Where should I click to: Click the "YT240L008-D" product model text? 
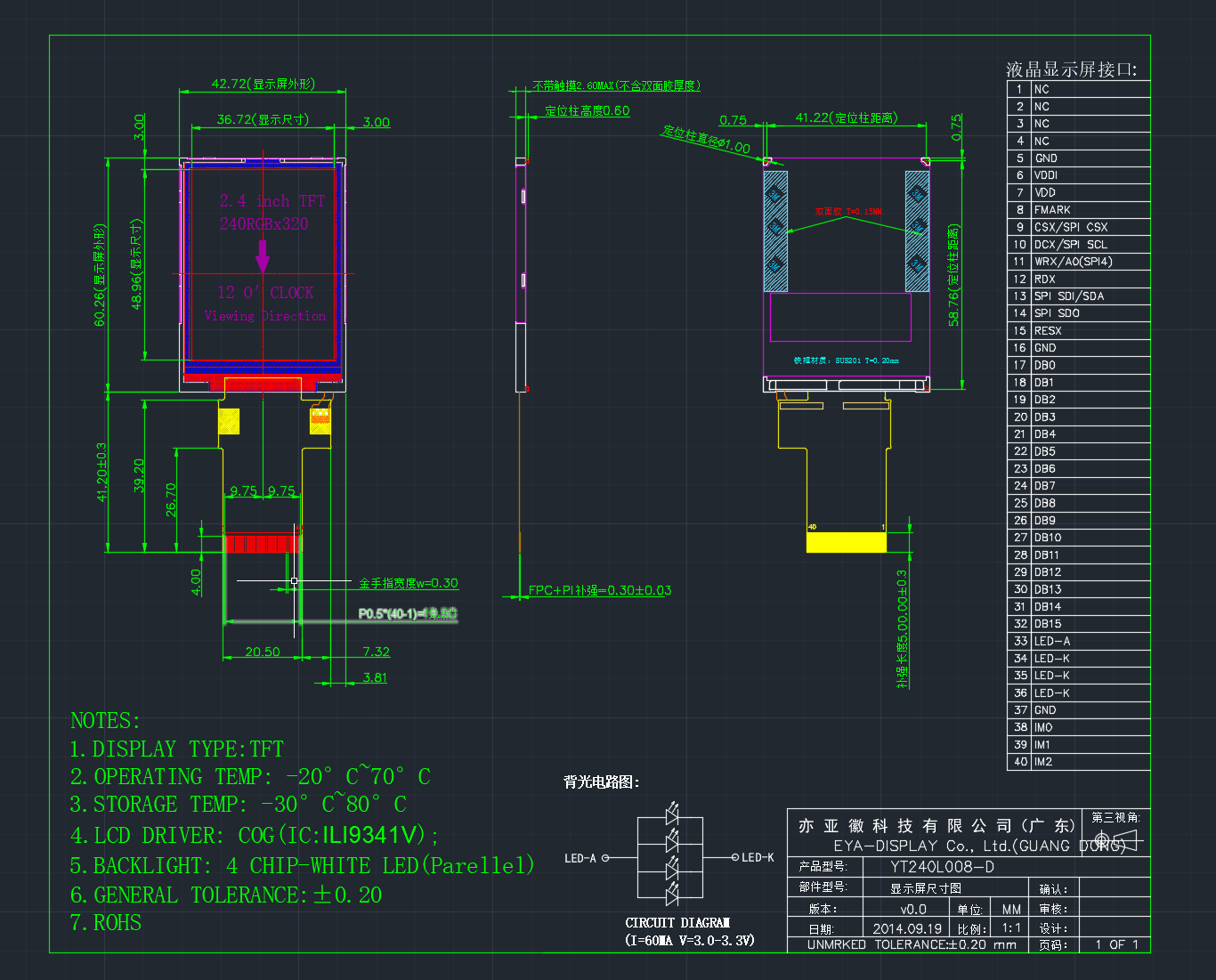943,867
